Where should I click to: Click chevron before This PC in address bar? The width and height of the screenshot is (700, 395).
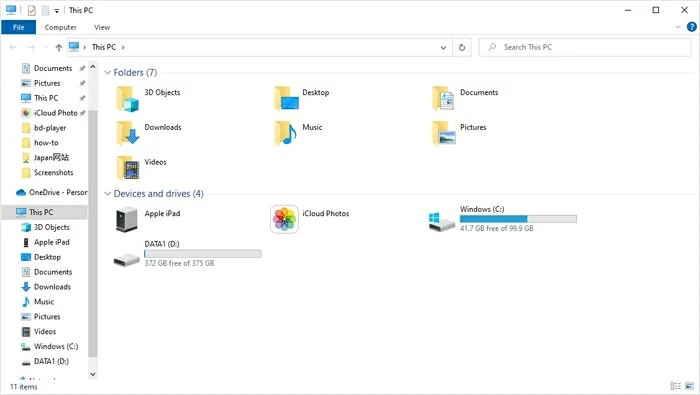coord(84,47)
